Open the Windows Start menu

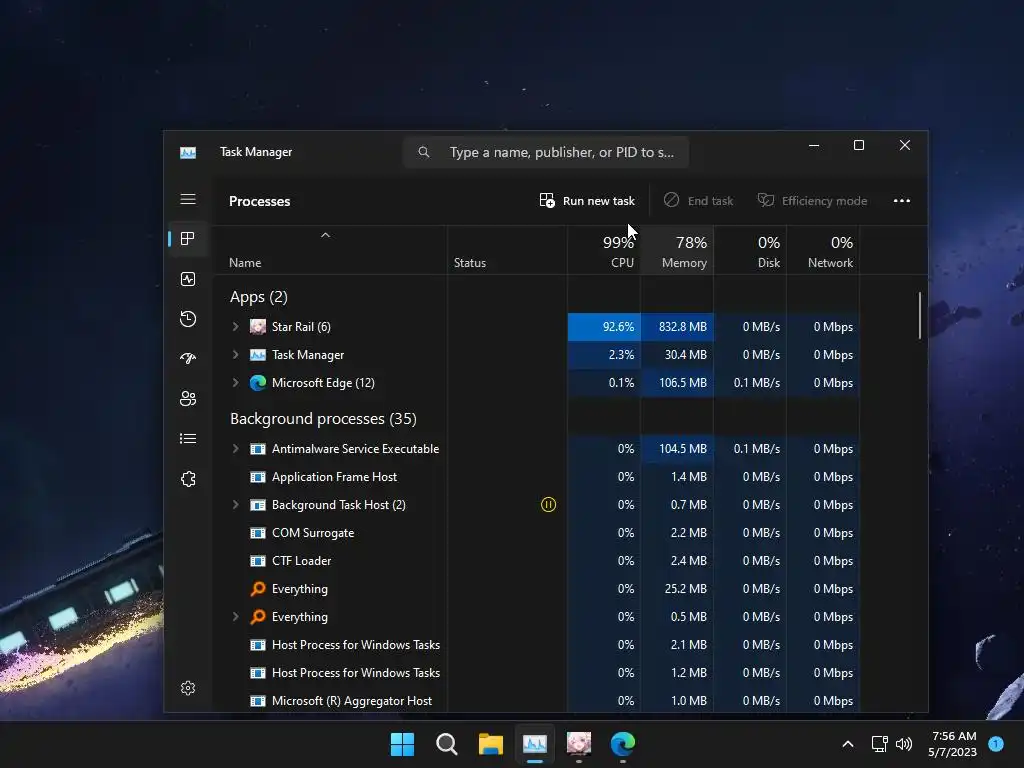(x=402, y=744)
